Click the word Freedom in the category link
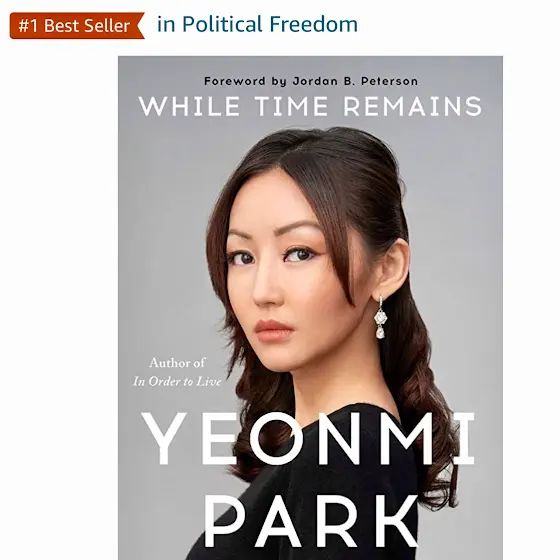Screen dimensions: 560x560 (x=313, y=24)
